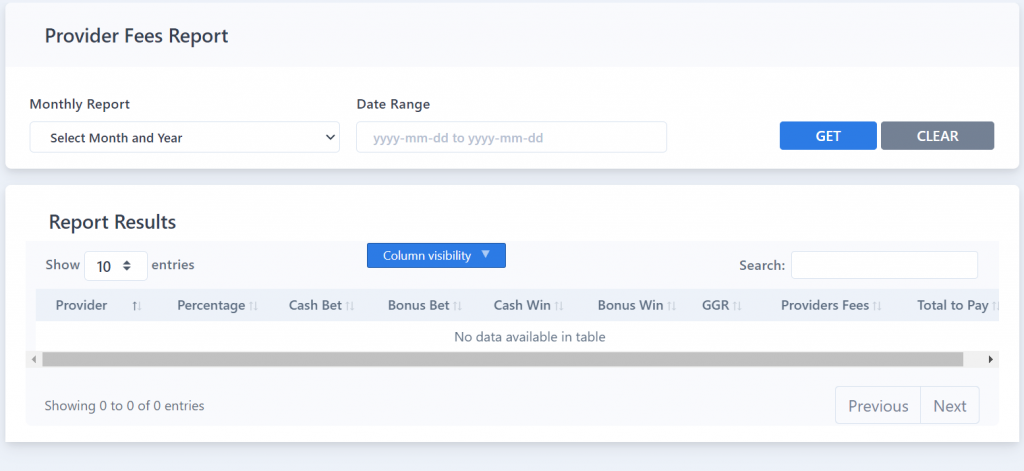Screen dimensions: 1024x471
Task: Click the table's horizontal scrollbar thumb
Action: (x=503, y=359)
